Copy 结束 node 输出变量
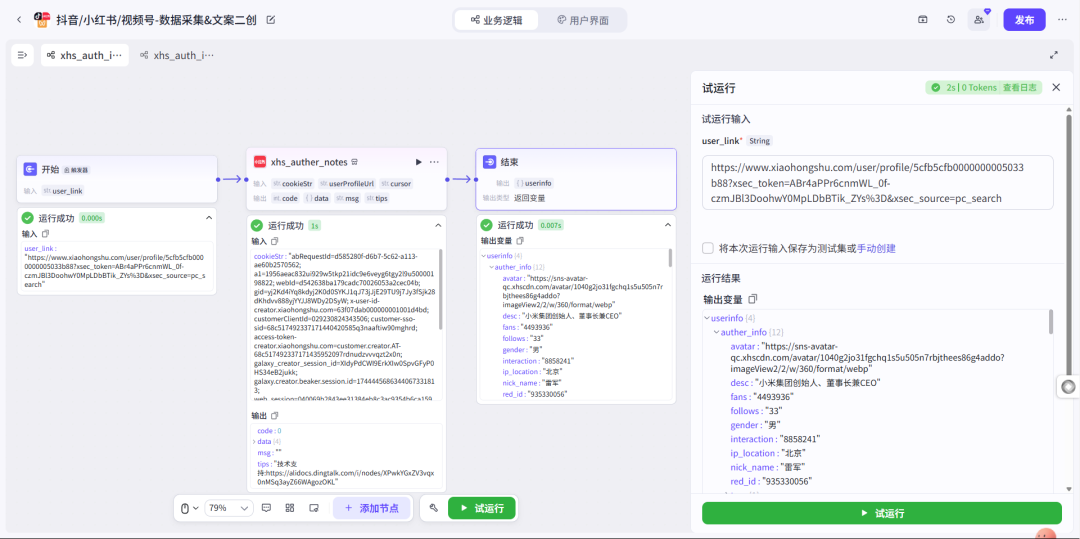Image resolution: width=1080 pixels, height=539 pixels. click(520, 240)
